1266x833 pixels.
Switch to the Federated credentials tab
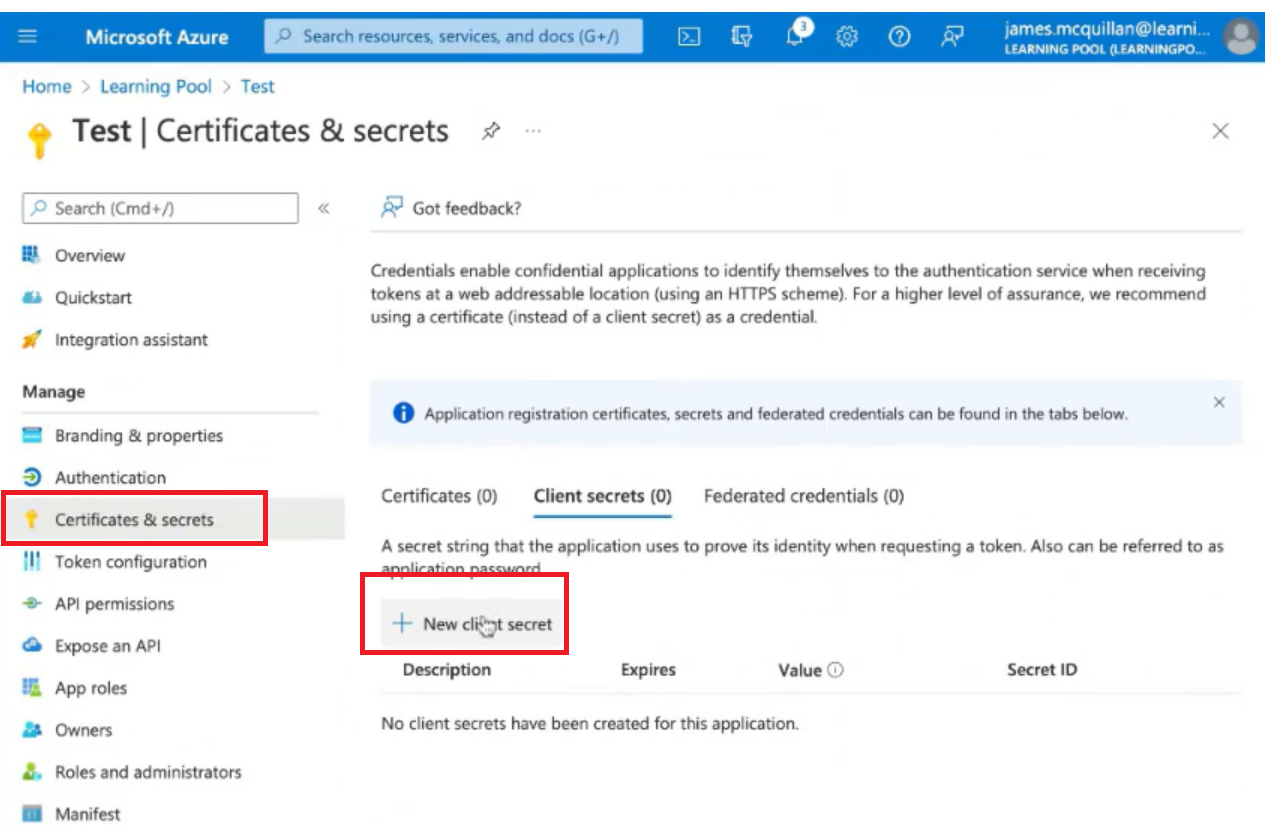[x=803, y=496]
